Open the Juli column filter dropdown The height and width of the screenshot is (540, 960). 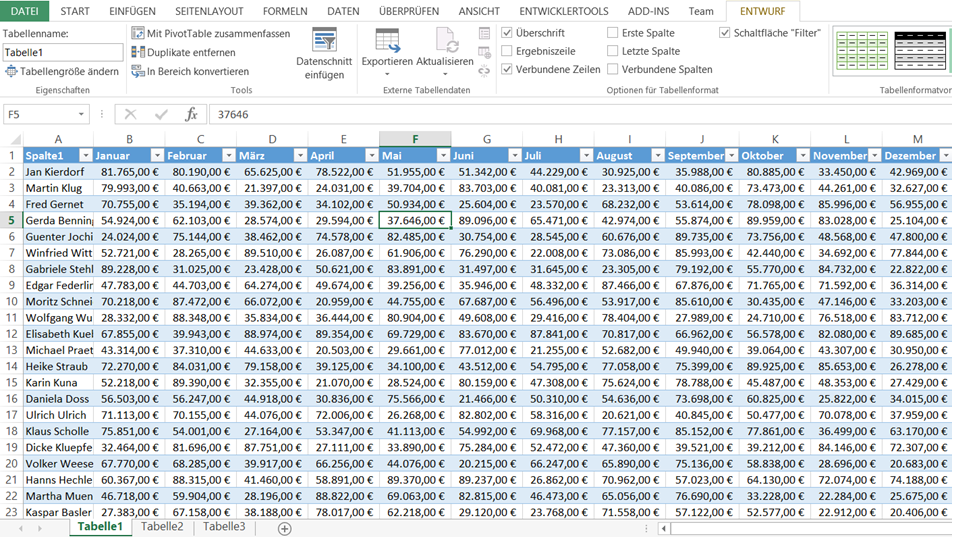pyautogui.click(x=587, y=156)
